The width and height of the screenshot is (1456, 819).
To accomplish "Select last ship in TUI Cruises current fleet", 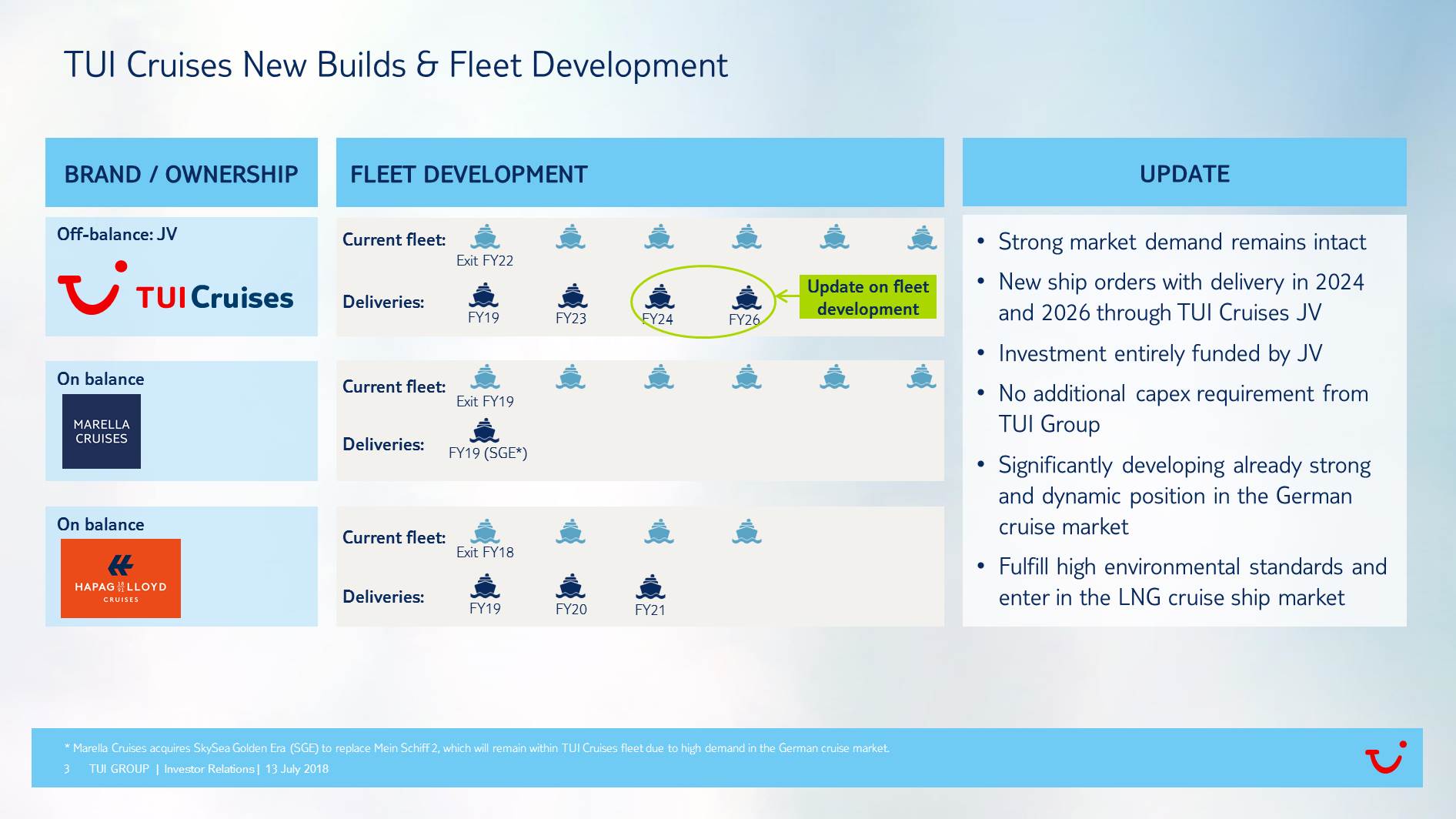I will [x=922, y=237].
